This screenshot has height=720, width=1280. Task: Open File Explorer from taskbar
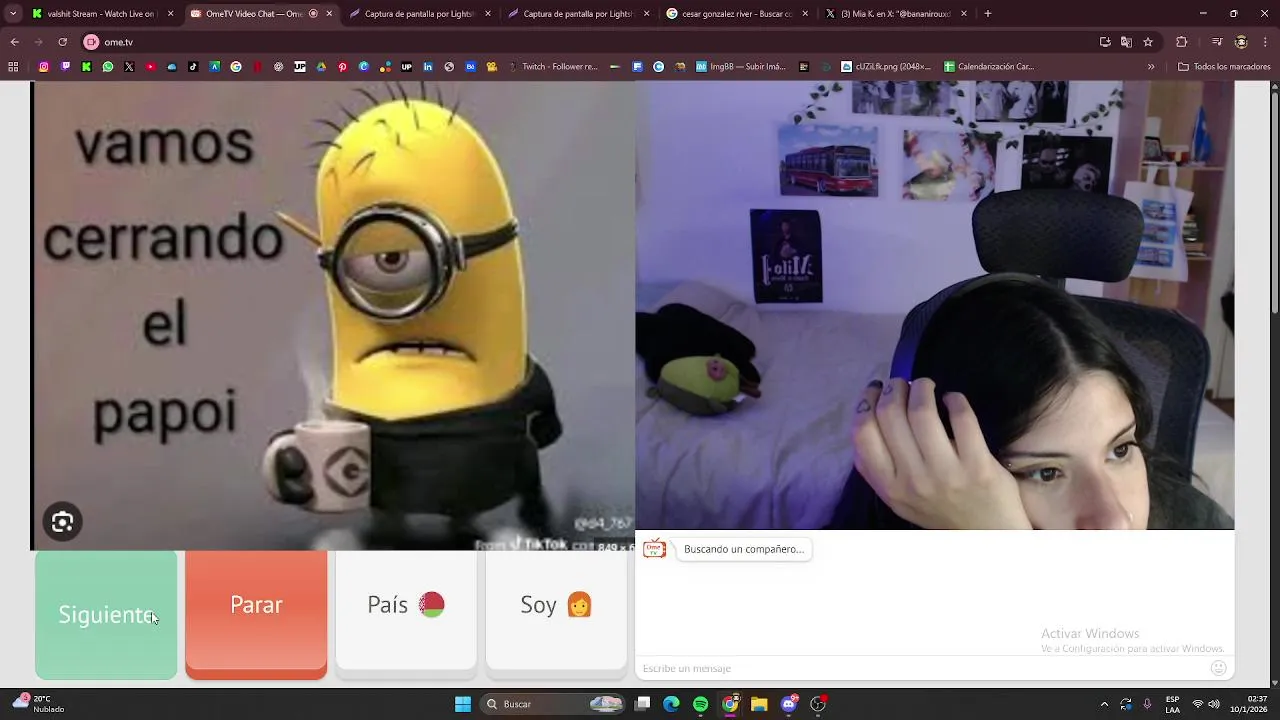[x=759, y=704]
